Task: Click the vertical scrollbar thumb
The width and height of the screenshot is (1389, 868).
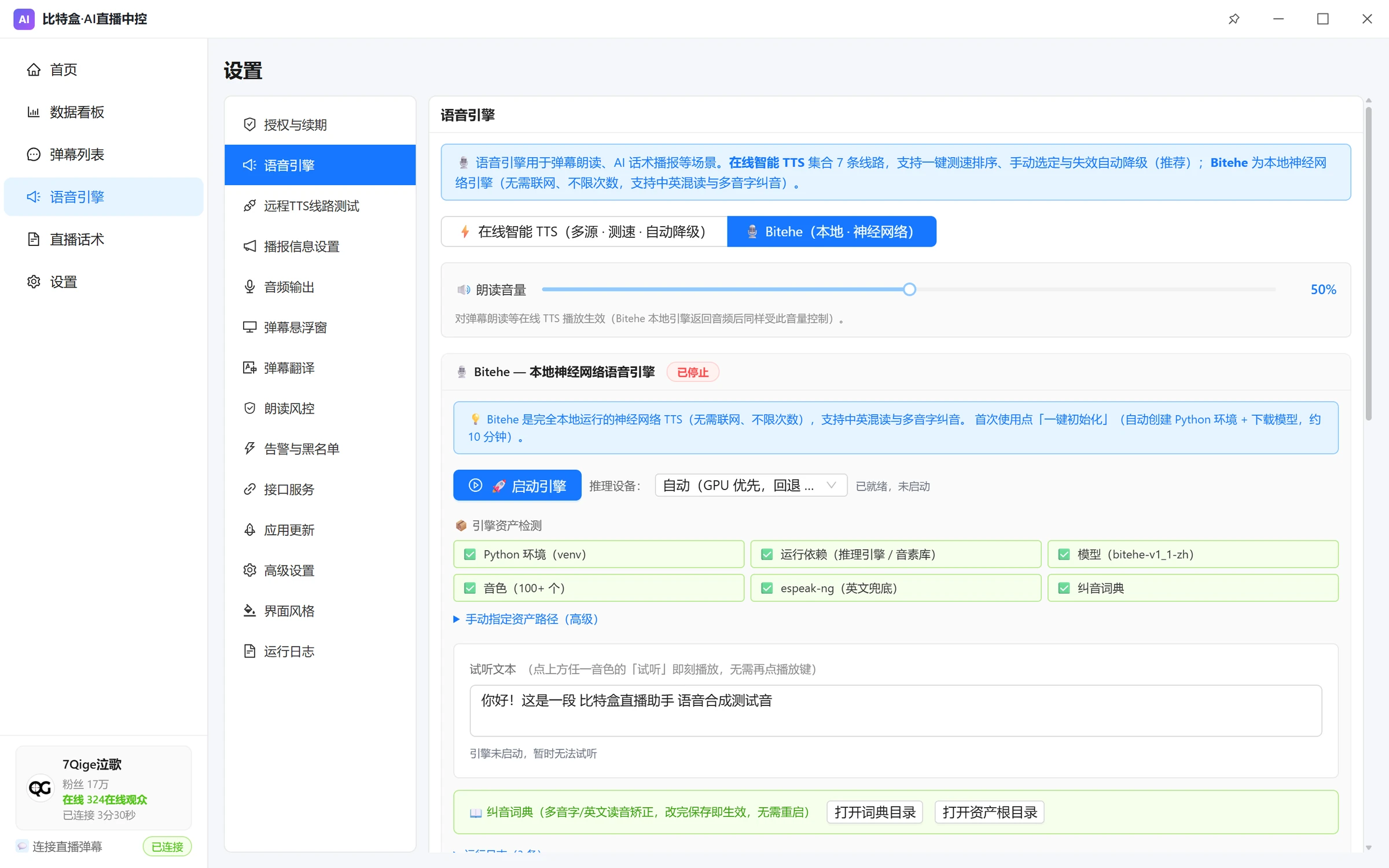Action: pos(1368,263)
